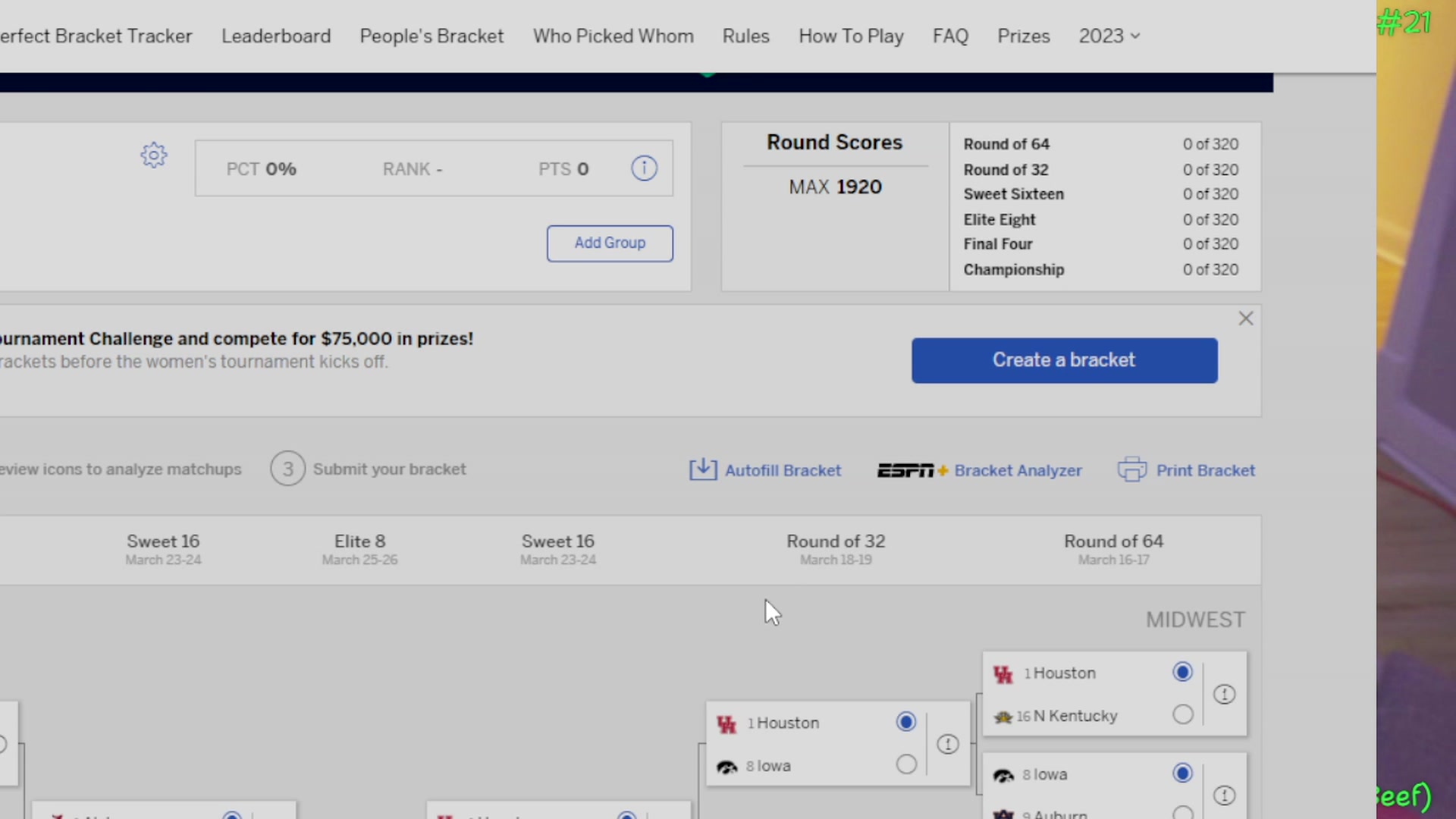Click the Create a bracket button

(1064, 360)
